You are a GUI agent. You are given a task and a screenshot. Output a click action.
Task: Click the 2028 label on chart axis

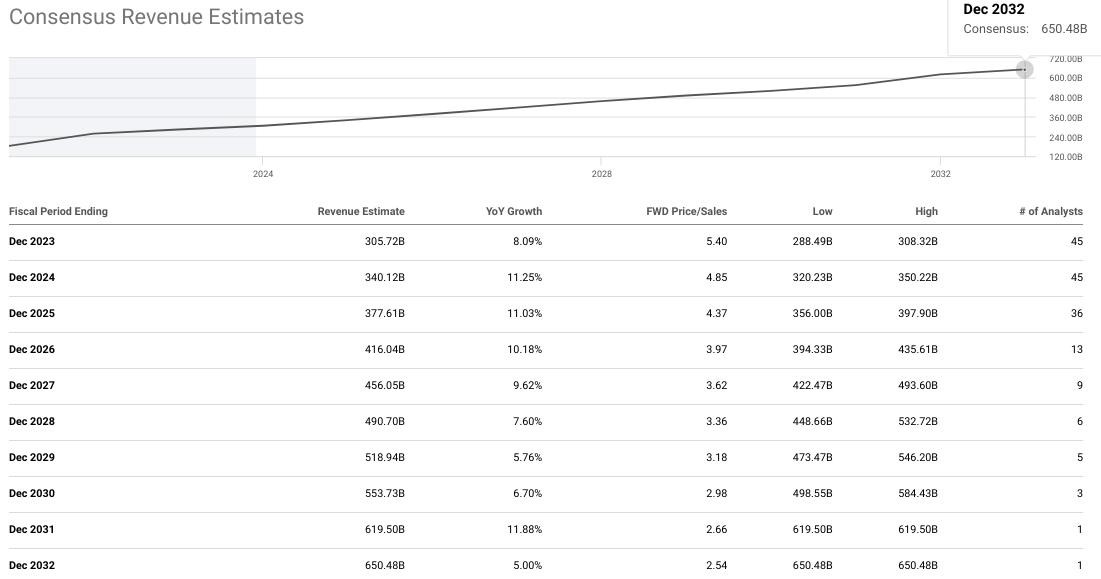tap(601, 174)
